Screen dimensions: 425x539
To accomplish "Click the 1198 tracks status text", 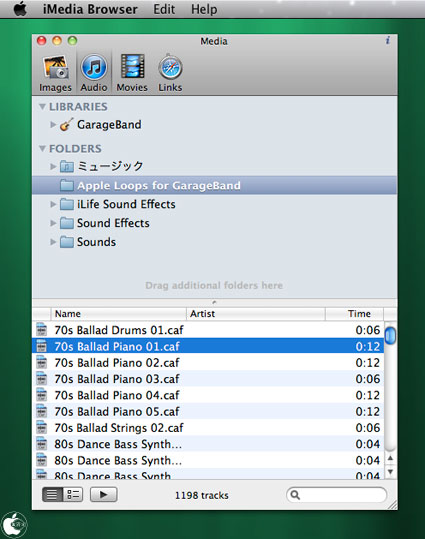I will (x=202, y=495).
